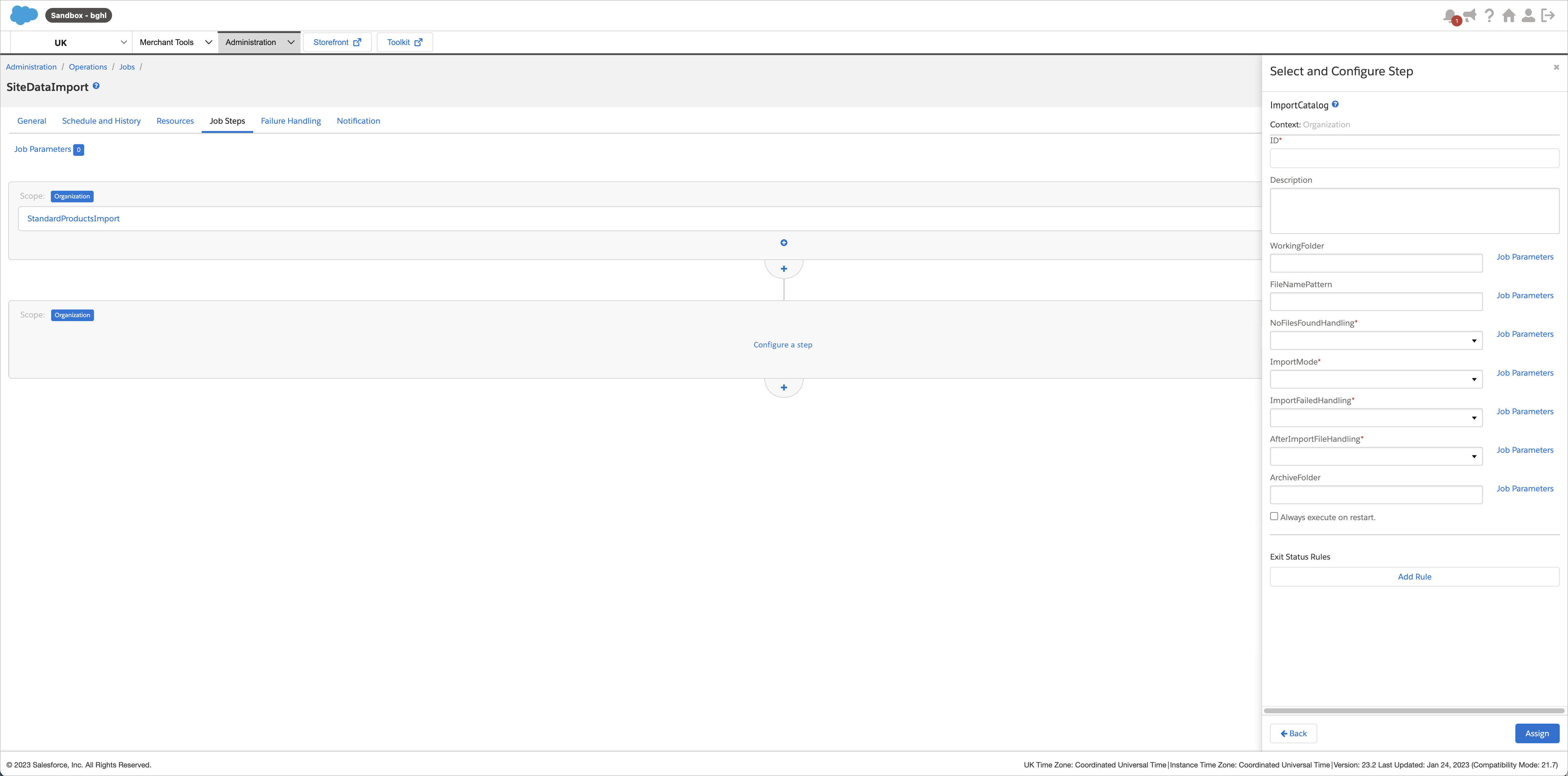Open the ImportMode dropdown

click(1376, 379)
